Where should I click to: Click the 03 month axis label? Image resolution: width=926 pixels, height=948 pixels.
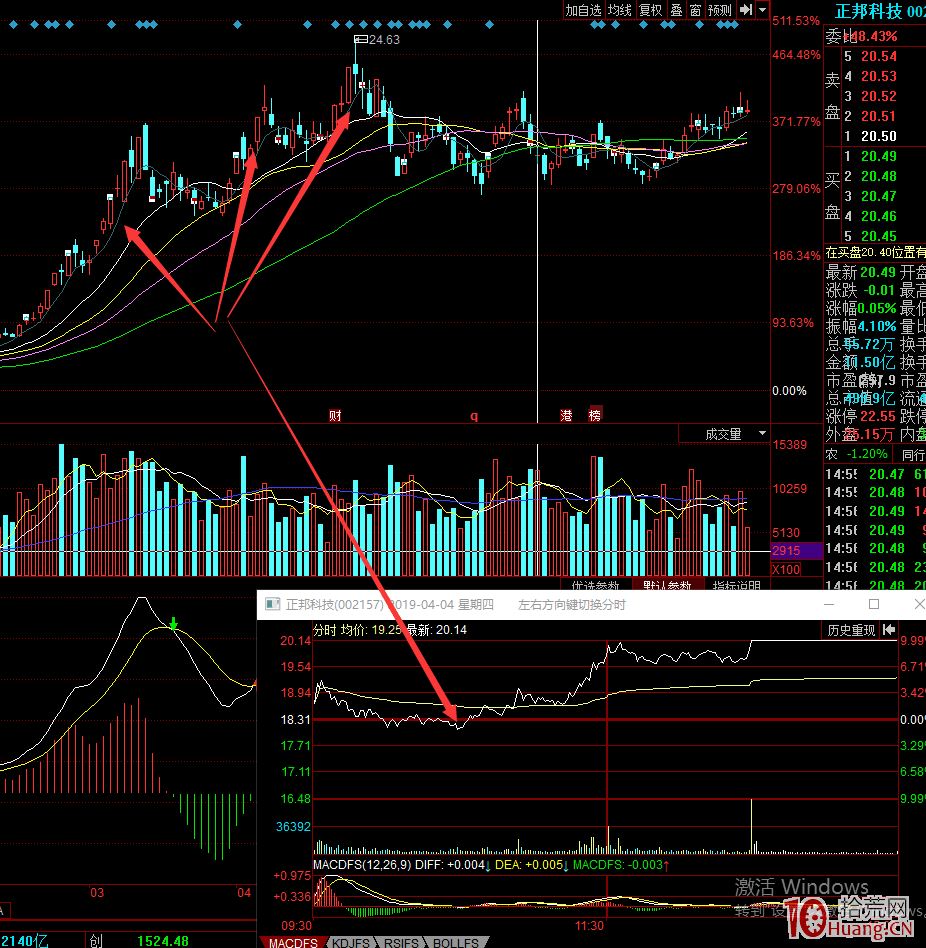point(97,892)
